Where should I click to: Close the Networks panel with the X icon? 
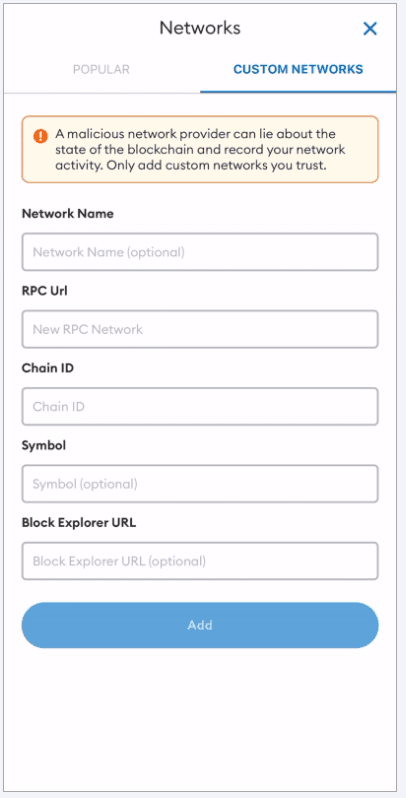(370, 29)
